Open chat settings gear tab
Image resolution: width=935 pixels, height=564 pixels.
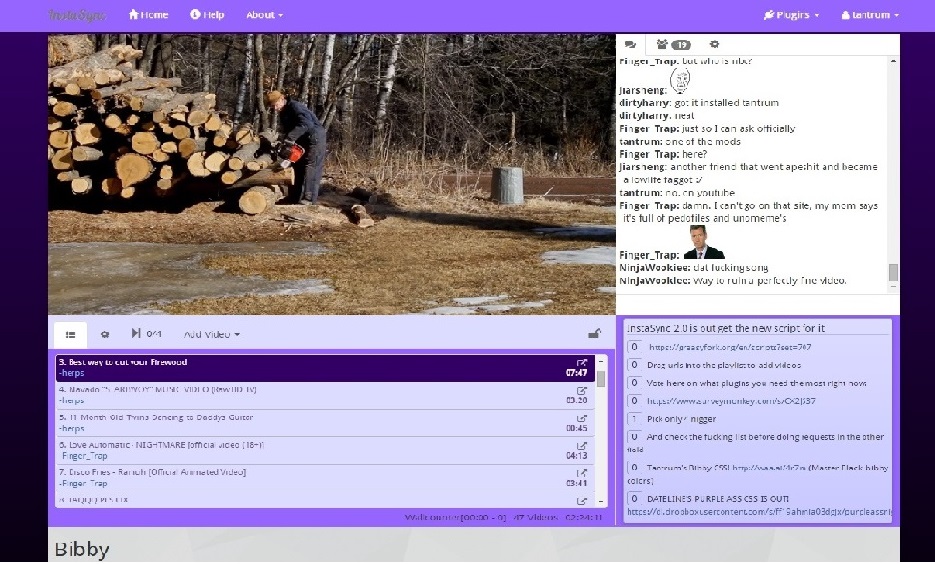(x=714, y=44)
